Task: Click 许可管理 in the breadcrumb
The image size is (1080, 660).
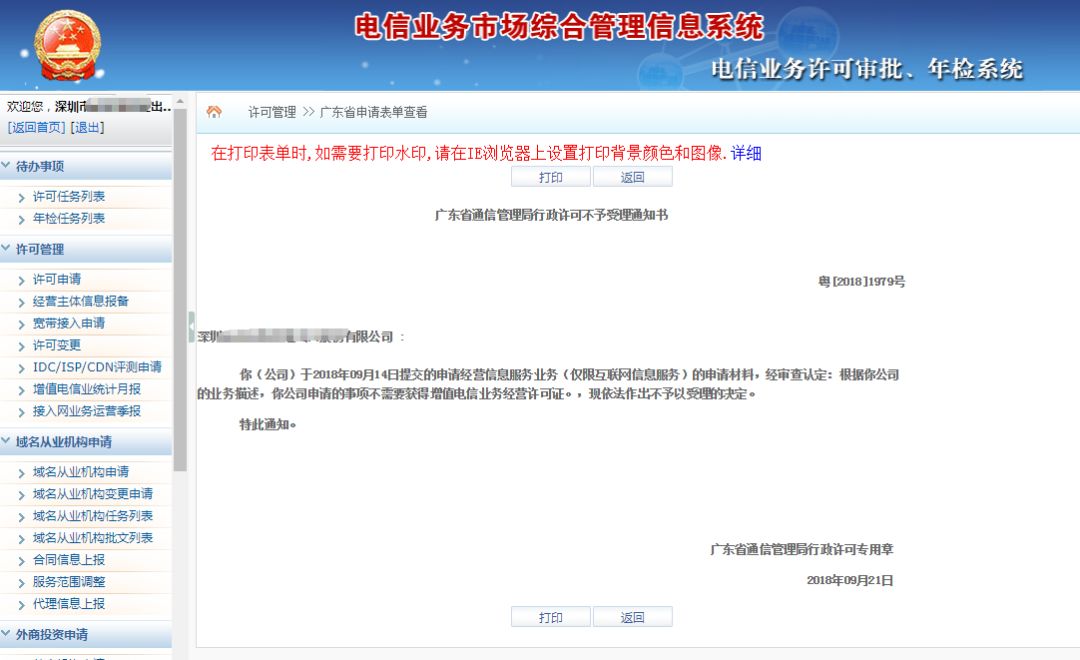Action: (272, 112)
